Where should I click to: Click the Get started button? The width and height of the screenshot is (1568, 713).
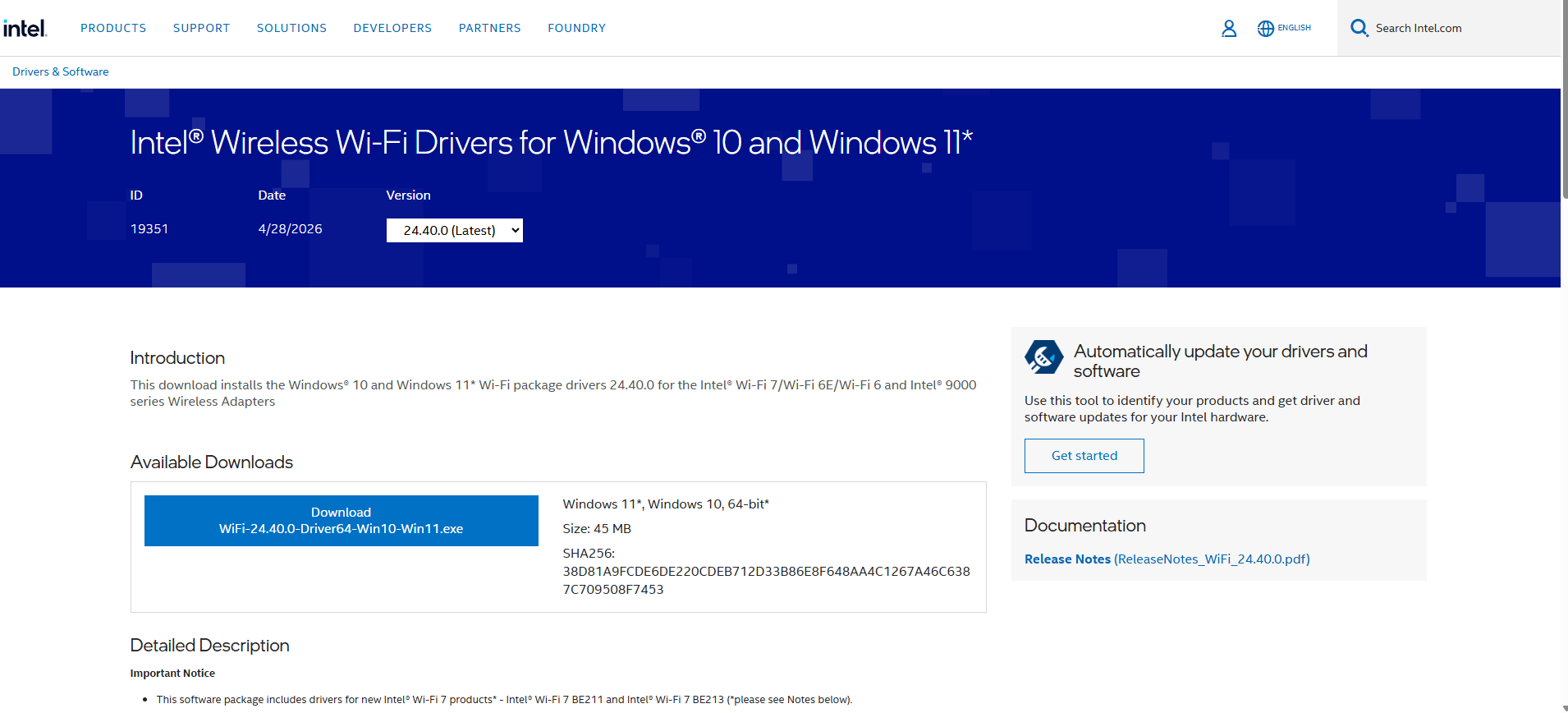pos(1084,456)
